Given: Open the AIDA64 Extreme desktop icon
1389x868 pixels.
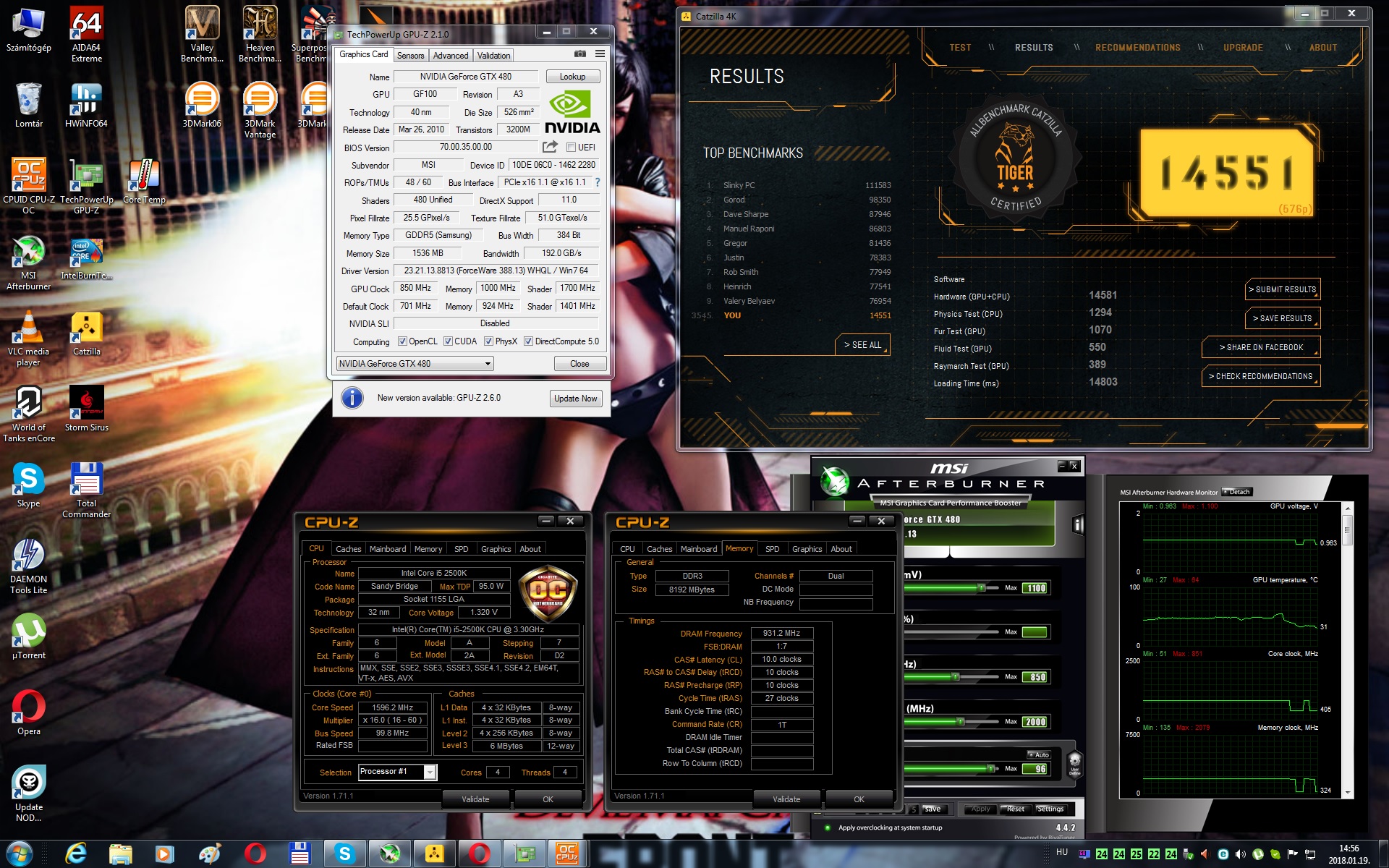Looking at the screenshot, I should 86,34.
